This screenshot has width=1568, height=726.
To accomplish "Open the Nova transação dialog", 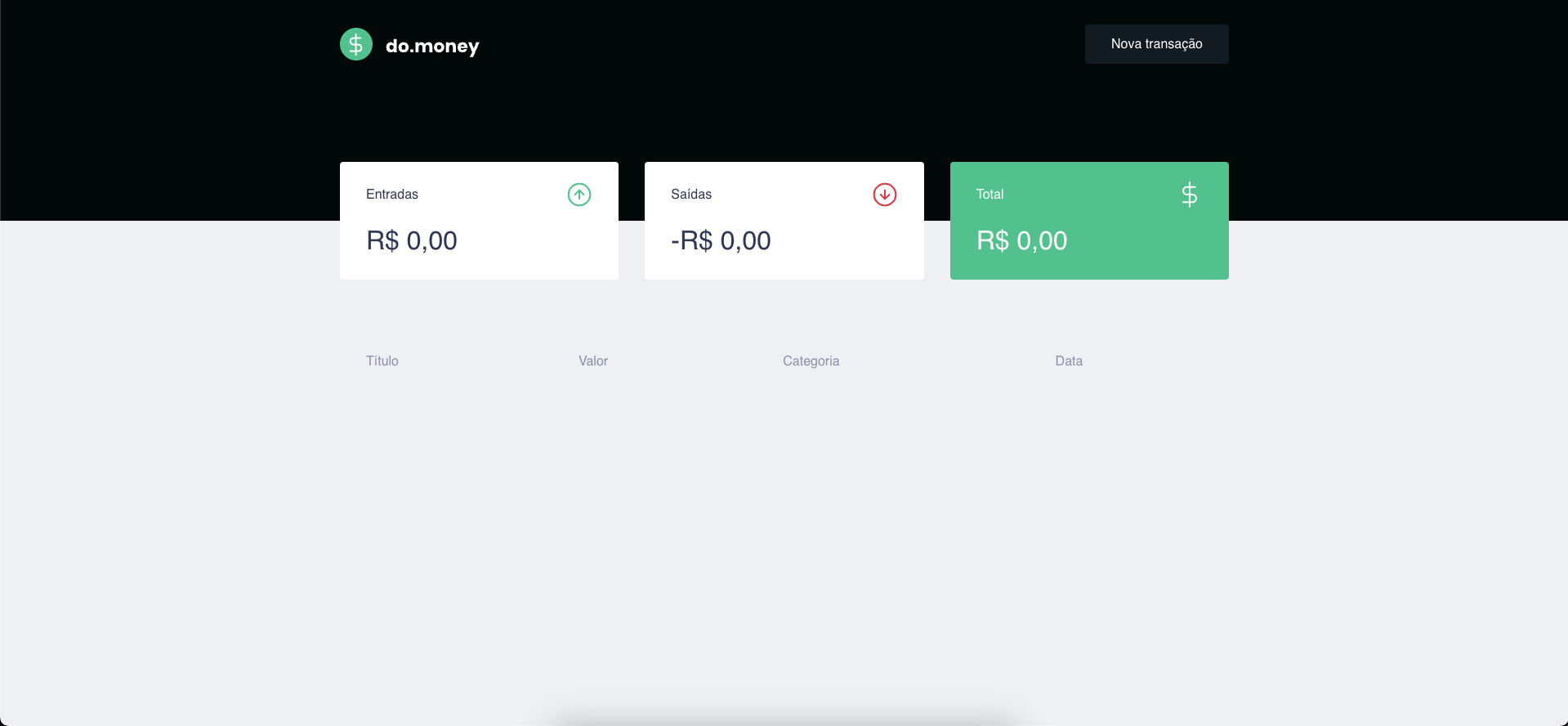I will coord(1156,44).
